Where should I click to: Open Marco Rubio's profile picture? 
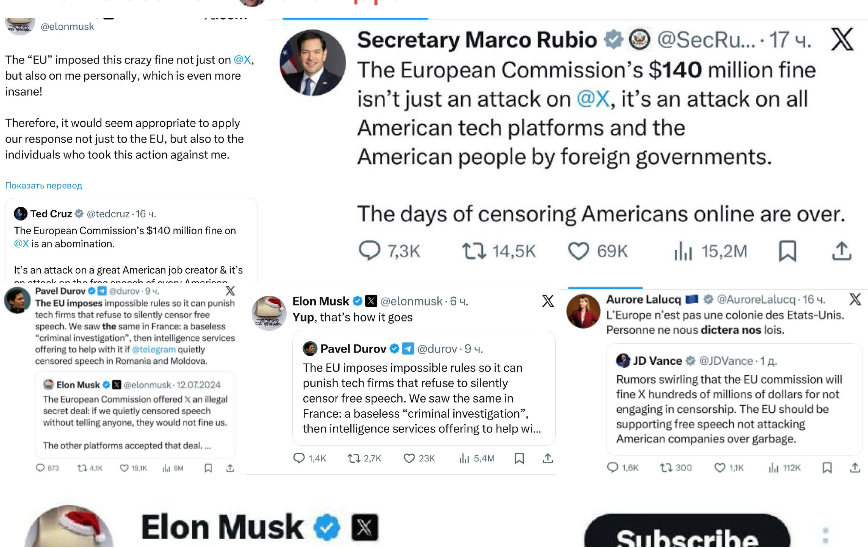pyautogui.click(x=312, y=62)
